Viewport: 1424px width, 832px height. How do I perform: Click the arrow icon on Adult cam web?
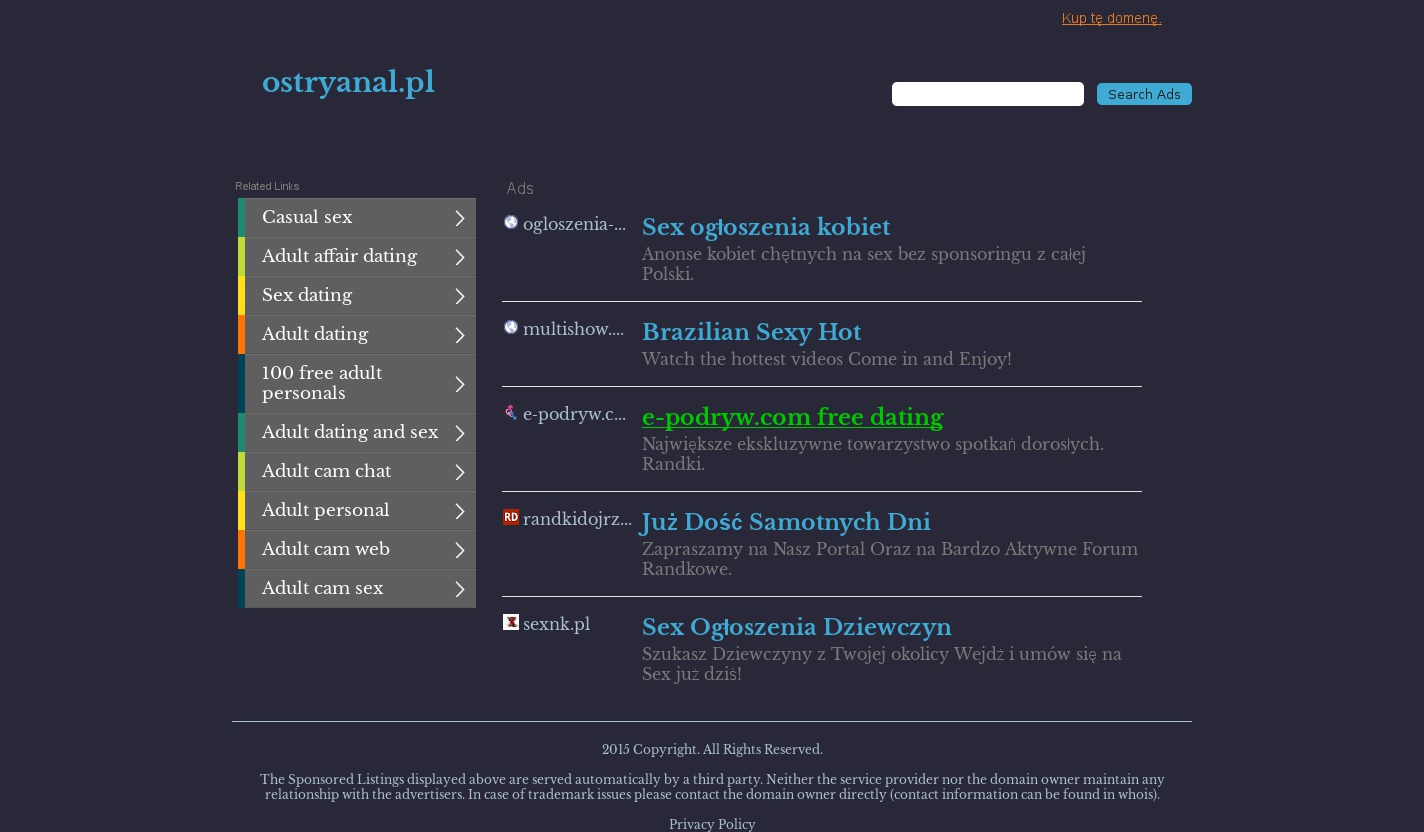460,550
